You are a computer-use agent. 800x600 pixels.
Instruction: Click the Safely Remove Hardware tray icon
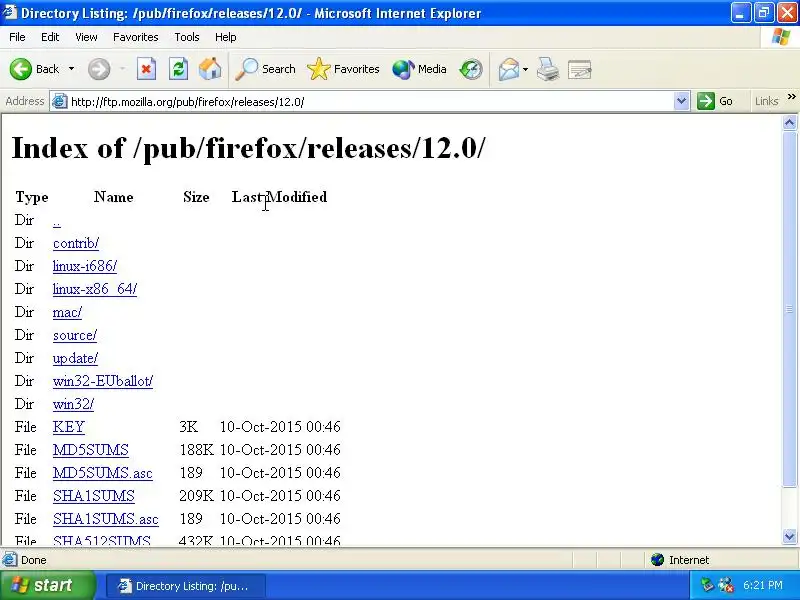pyautogui.click(x=708, y=585)
